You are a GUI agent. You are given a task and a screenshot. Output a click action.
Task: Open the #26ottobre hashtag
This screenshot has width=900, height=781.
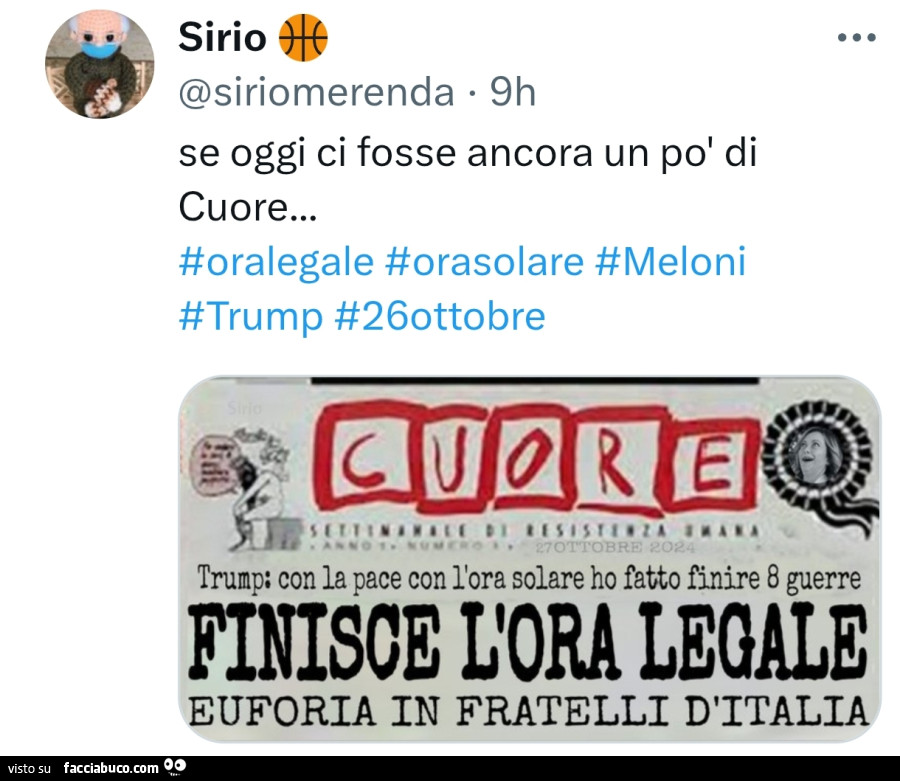click(440, 317)
